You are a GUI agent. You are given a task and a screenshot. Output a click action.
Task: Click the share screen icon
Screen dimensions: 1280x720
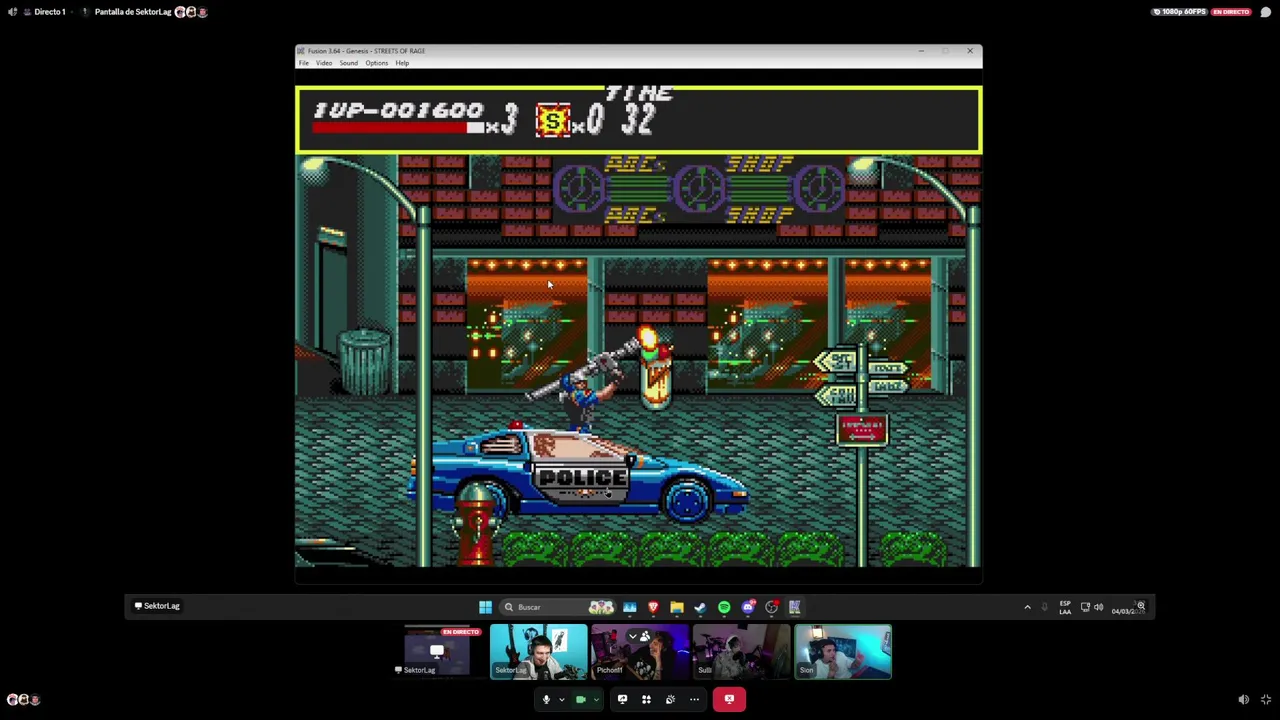pyautogui.click(x=622, y=699)
